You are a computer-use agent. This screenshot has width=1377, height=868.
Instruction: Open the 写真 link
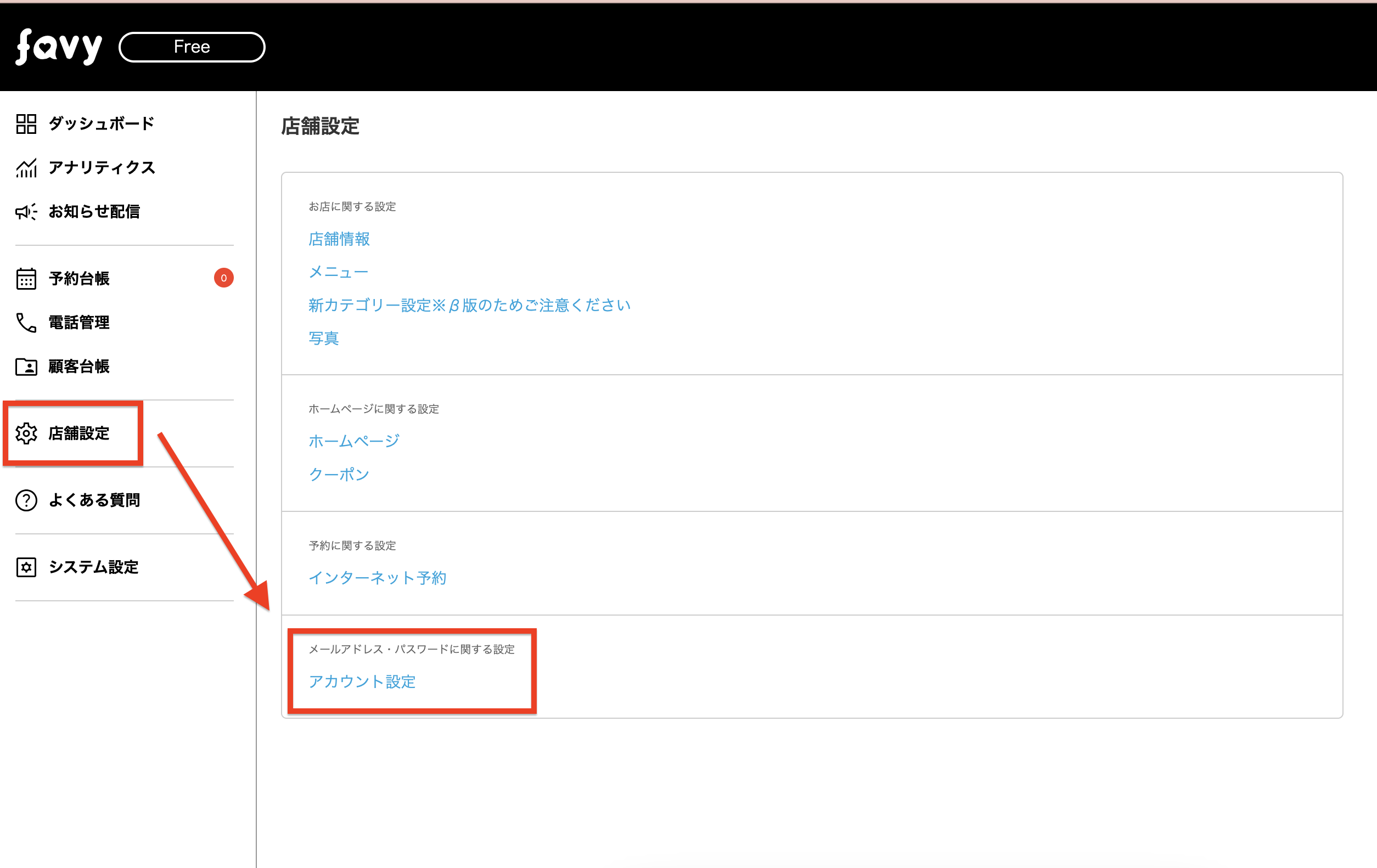coord(324,339)
